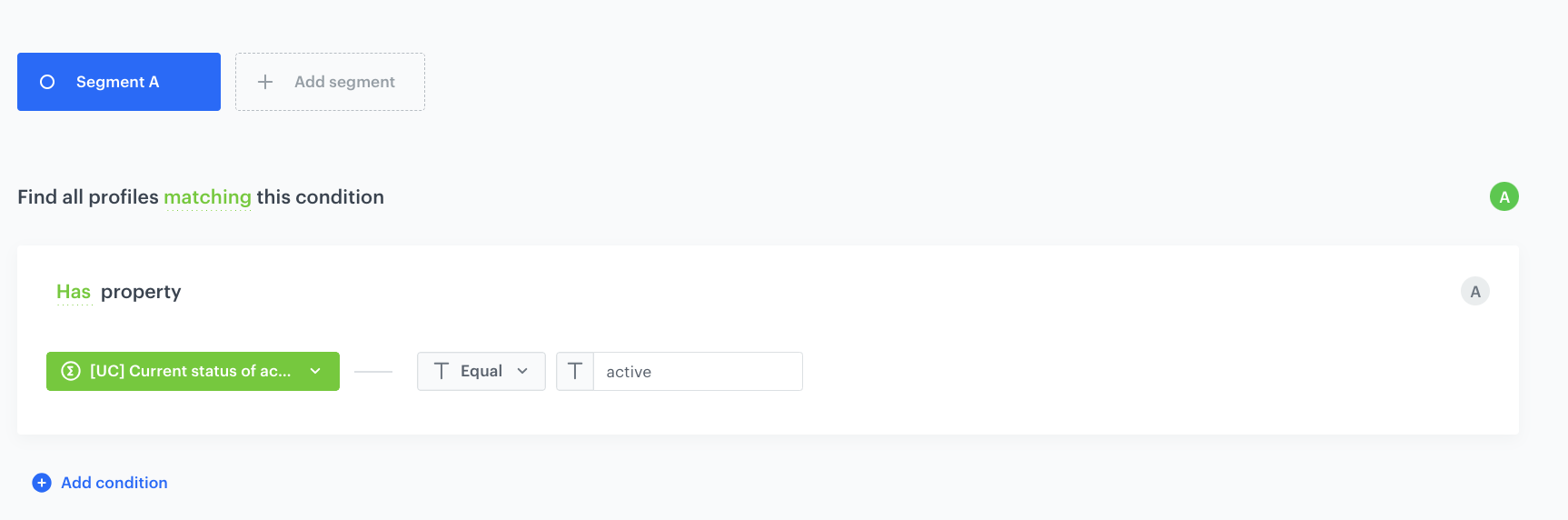Open the [UC] Current status attribute dropdown
1568x520 pixels.
tap(190, 371)
